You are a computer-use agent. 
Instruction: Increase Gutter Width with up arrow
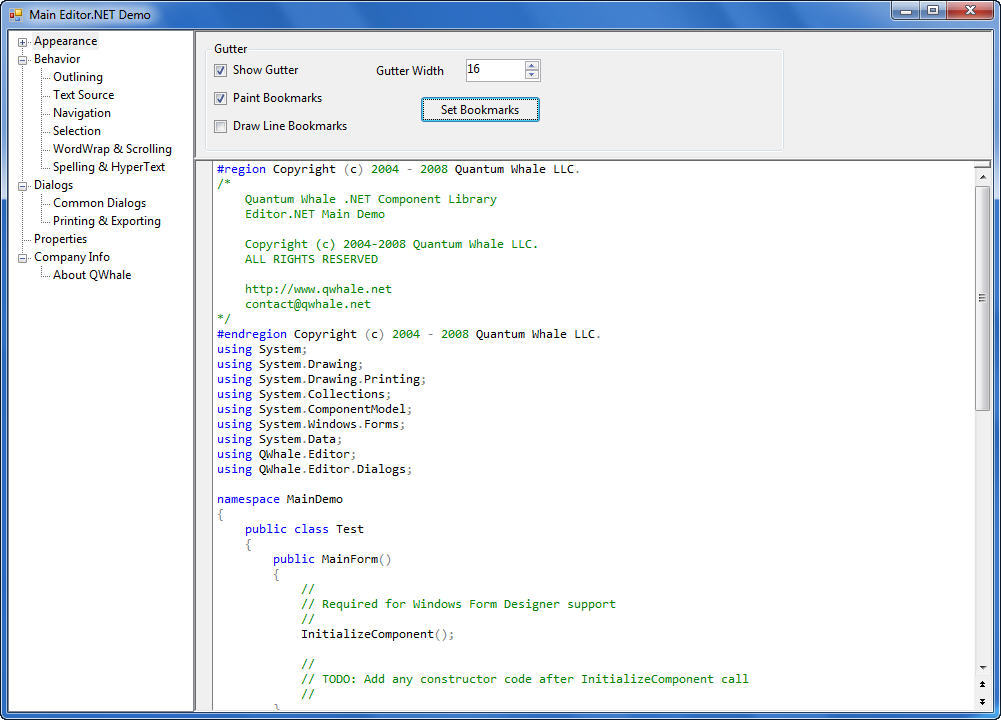[532, 65]
